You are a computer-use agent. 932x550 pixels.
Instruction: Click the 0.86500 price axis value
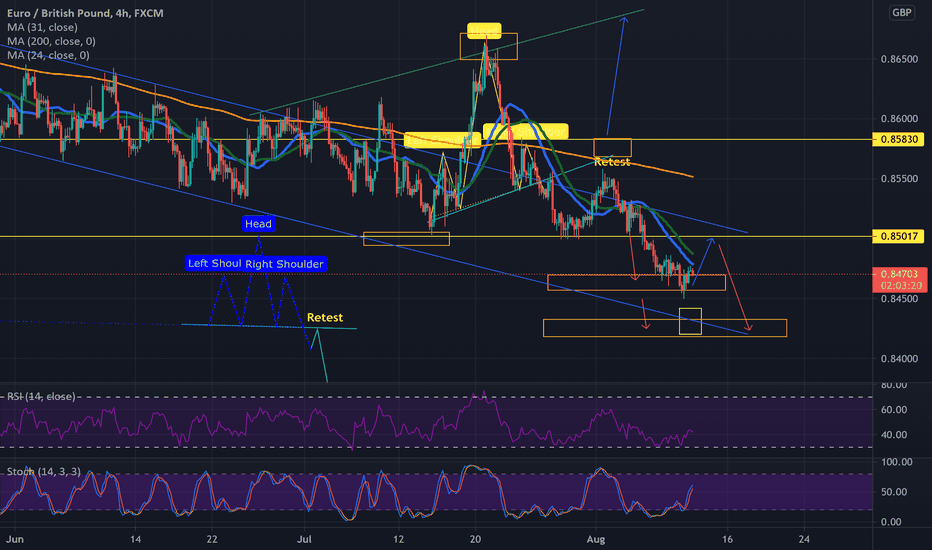tap(899, 59)
